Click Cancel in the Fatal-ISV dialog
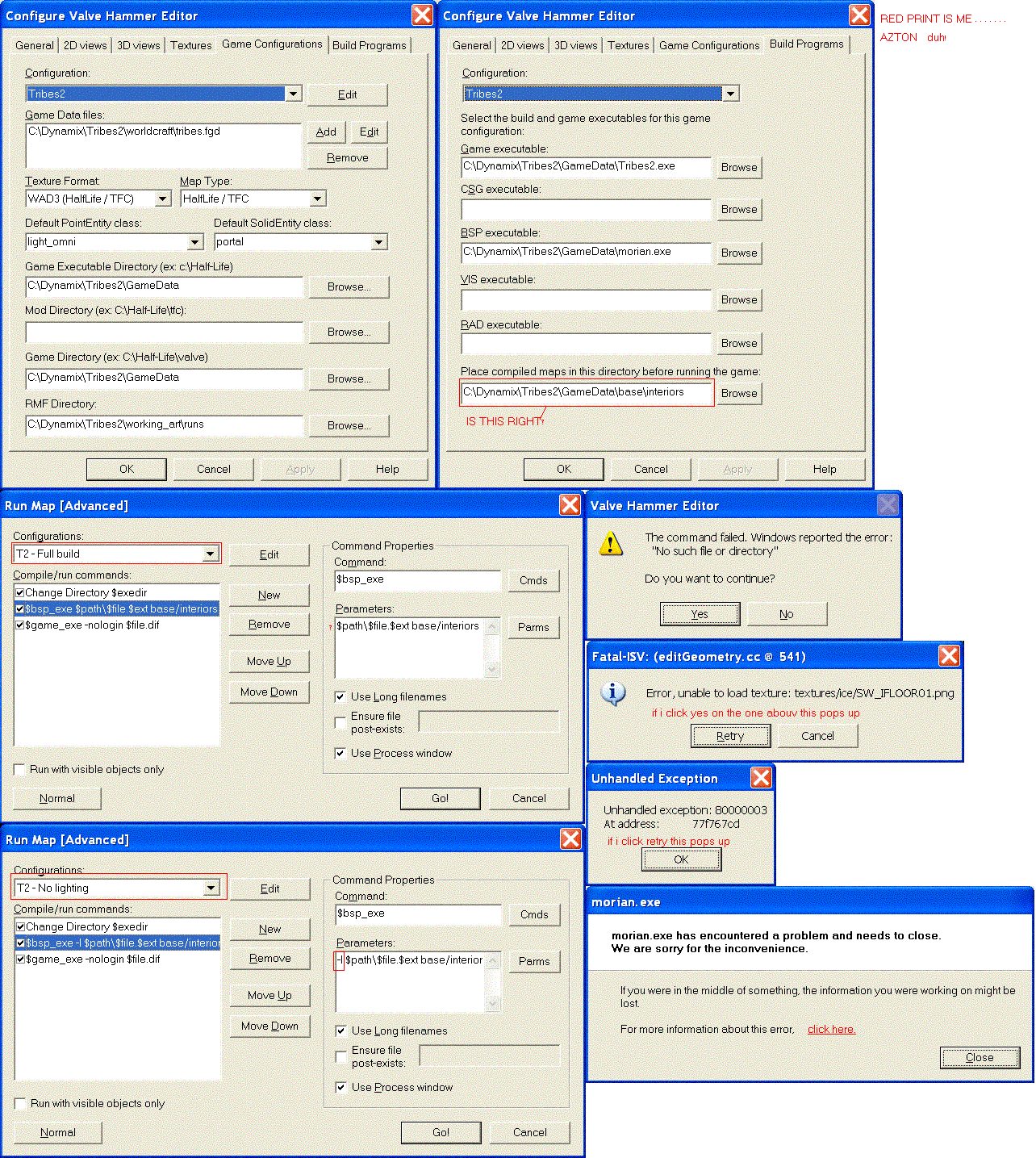Image resolution: width=1036 pixels, height=1158 pixels. click(817, 736)
